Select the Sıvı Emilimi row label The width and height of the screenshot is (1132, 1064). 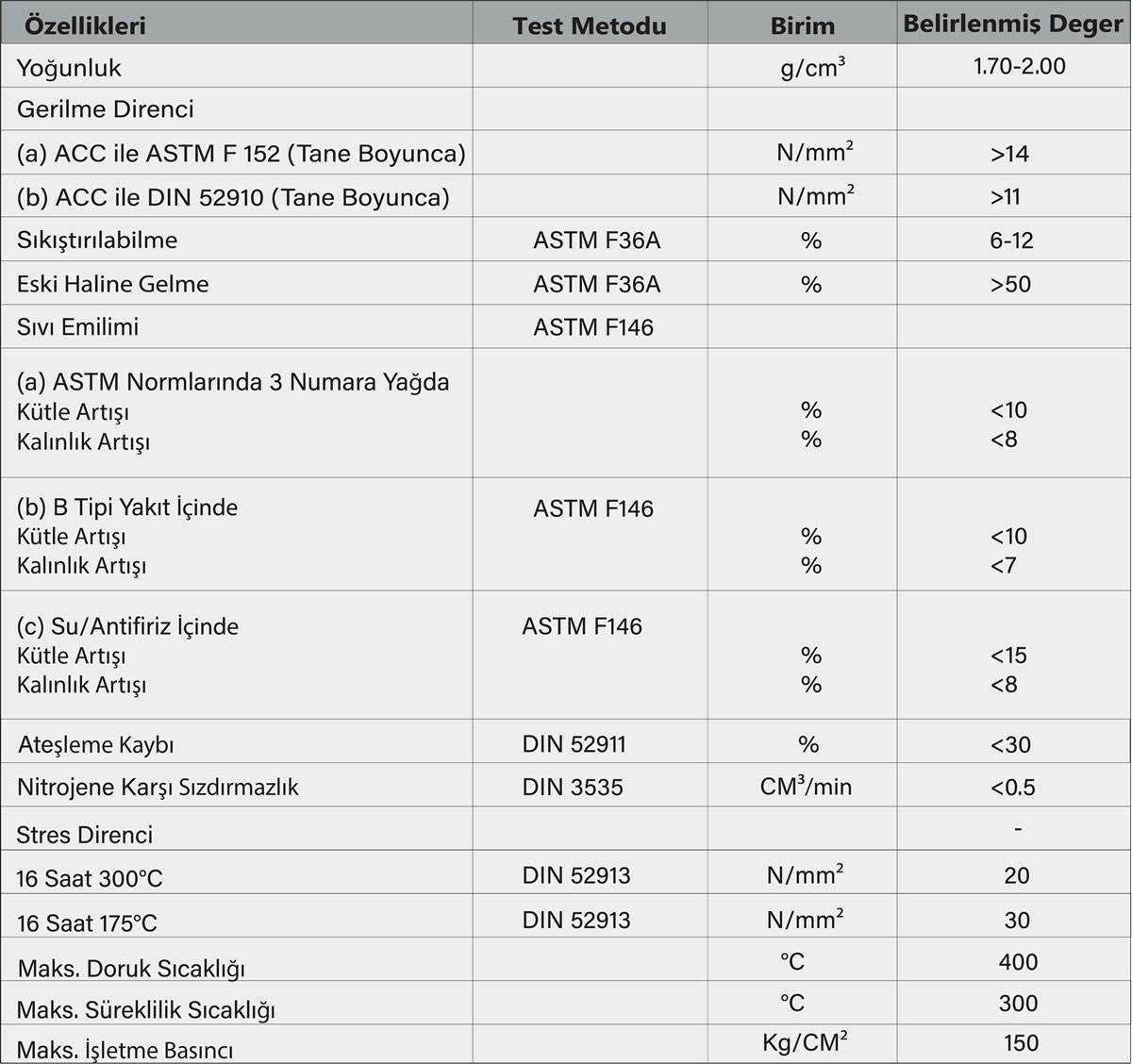77,326
